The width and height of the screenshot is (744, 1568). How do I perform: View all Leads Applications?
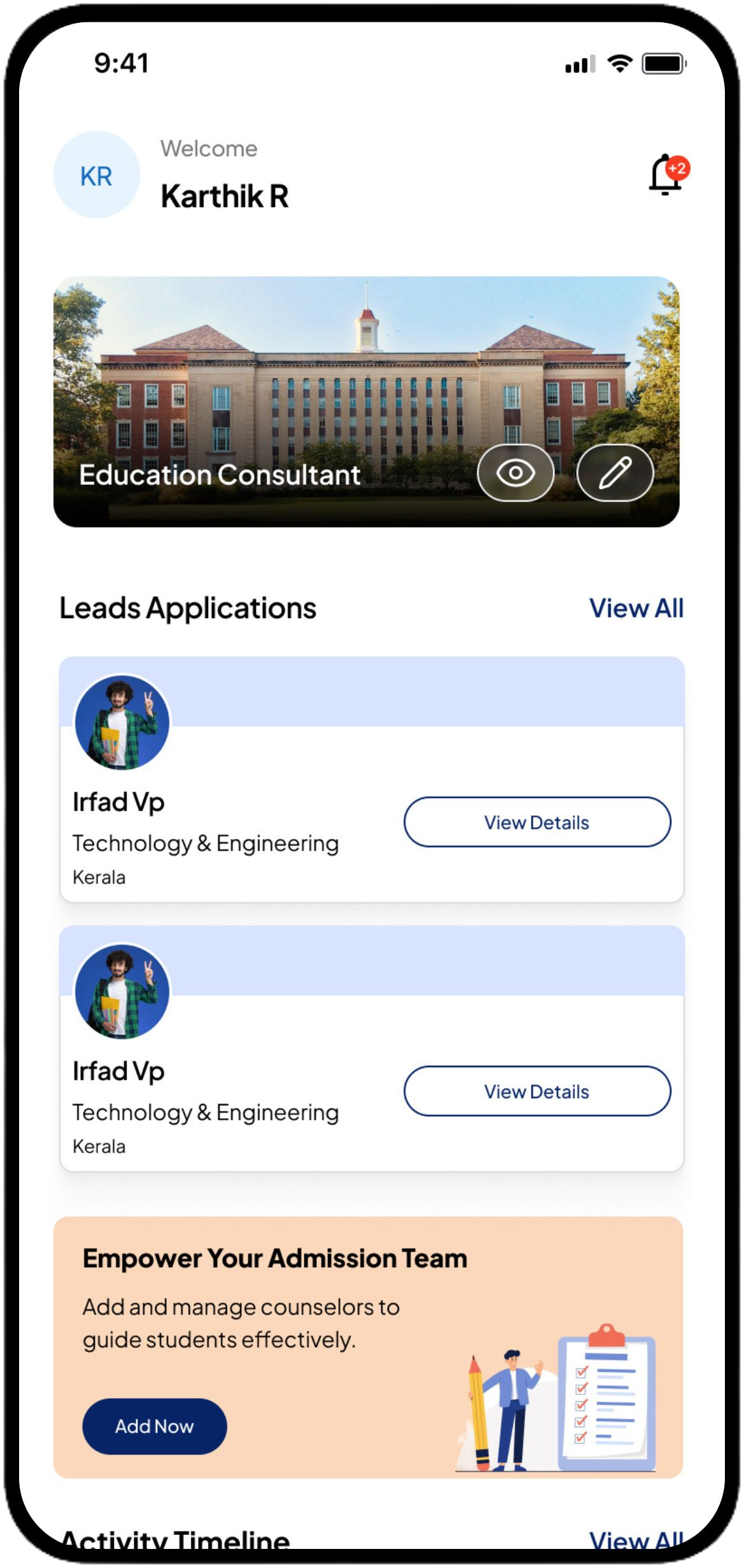click(x=636, y=608)
